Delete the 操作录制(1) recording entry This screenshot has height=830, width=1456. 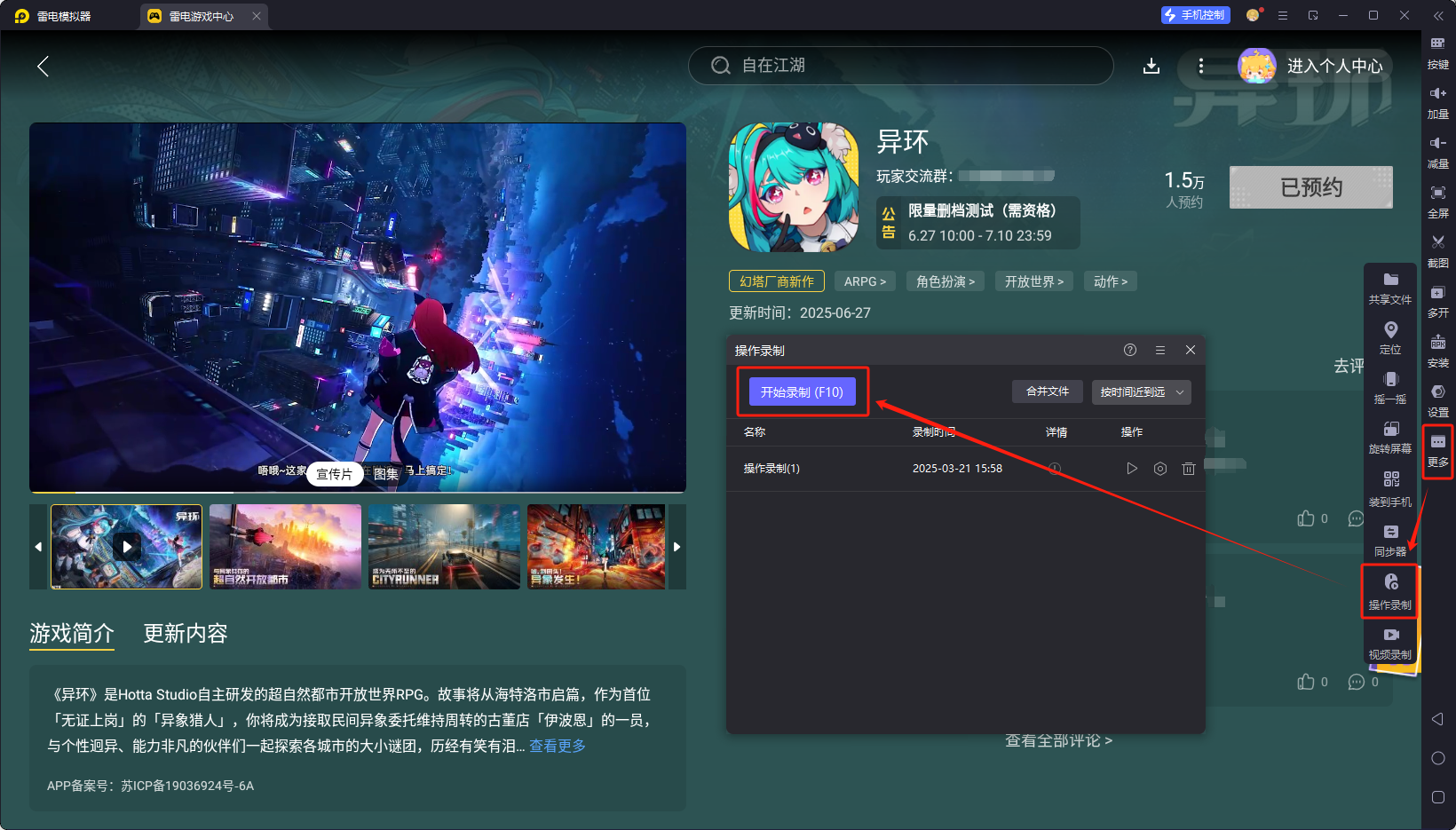tap(1189, 468)
